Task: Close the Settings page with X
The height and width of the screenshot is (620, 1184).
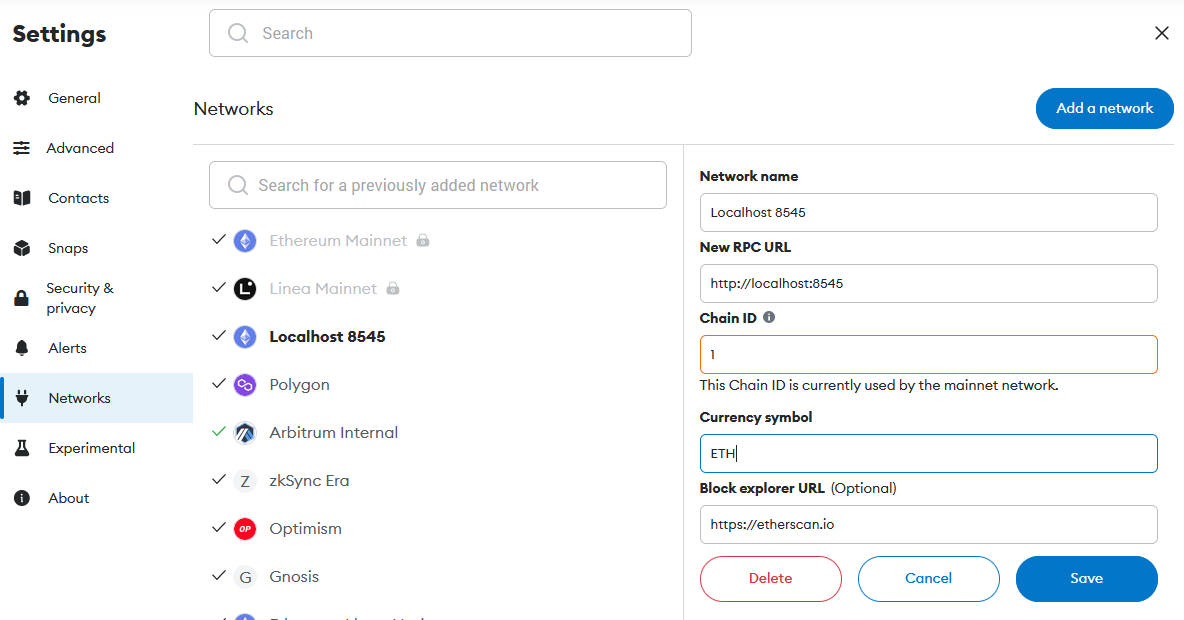Action: click(1162, 33)
